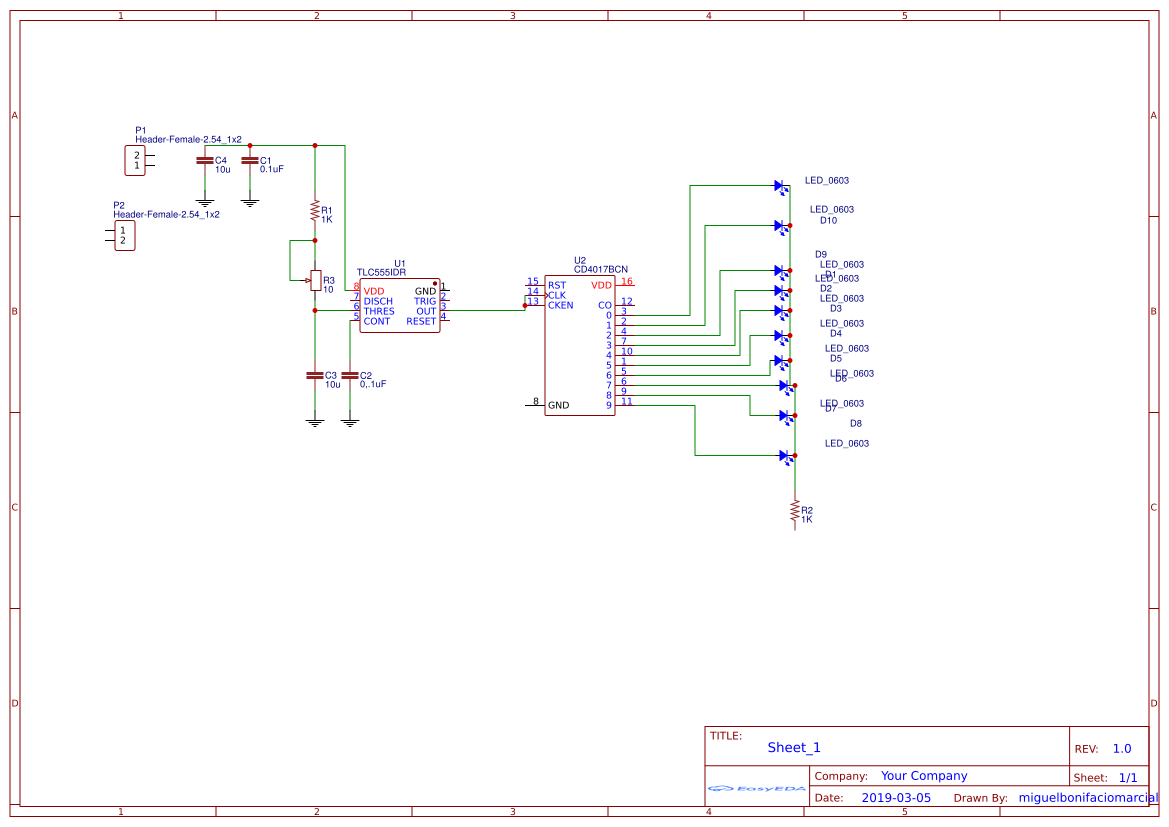Select the R3 potentiometer symbol
This screenshot has height=827, width=1169.
pos(315,281)
